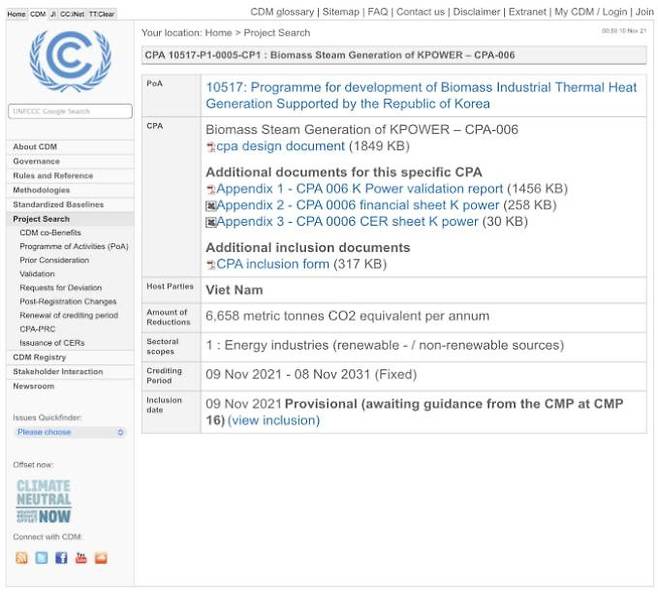This screenshot has height=593, width=658.
Task: Click the UNFCCC Google Search field
Action: point(69,111)
